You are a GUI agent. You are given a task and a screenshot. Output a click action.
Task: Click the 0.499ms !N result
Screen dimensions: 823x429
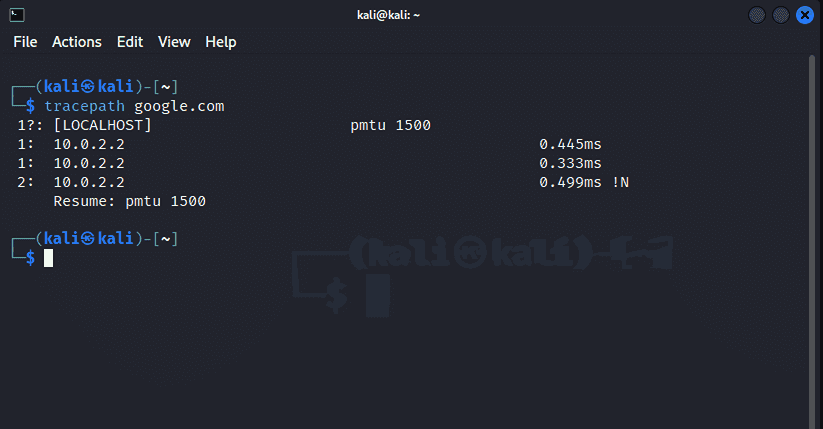[584, 182]
